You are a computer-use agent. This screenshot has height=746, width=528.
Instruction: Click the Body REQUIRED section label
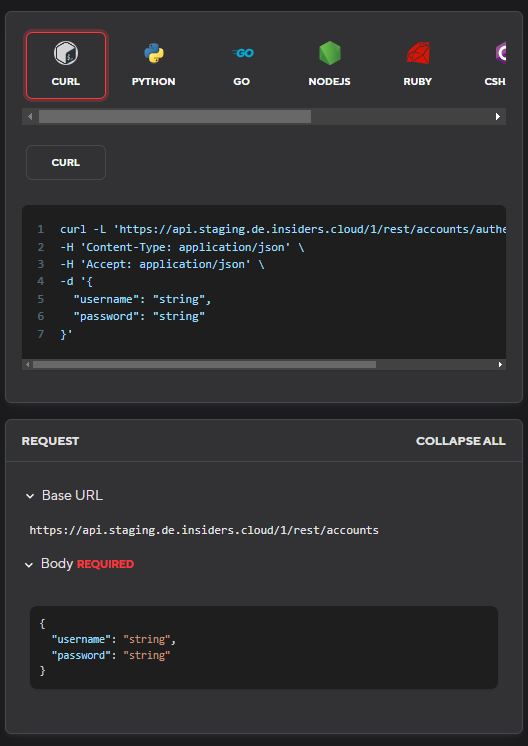pos(88,564)
